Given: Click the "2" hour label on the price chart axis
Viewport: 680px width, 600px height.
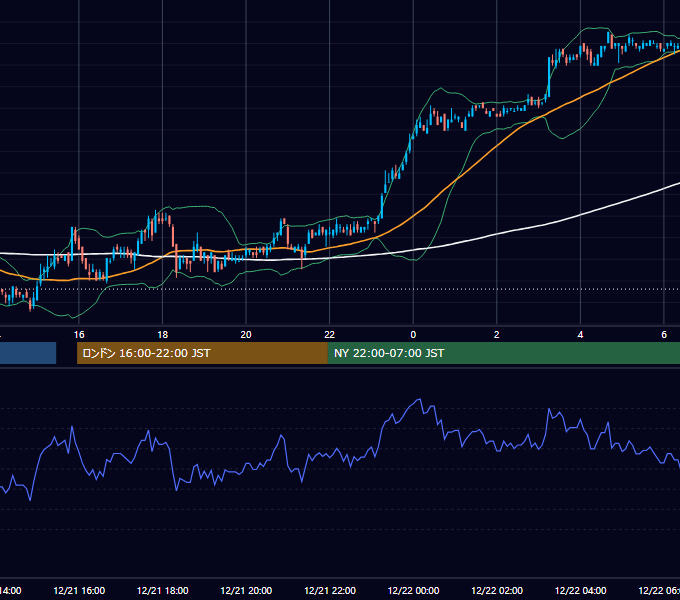Looking at the screenshot, I should point(497,335).
